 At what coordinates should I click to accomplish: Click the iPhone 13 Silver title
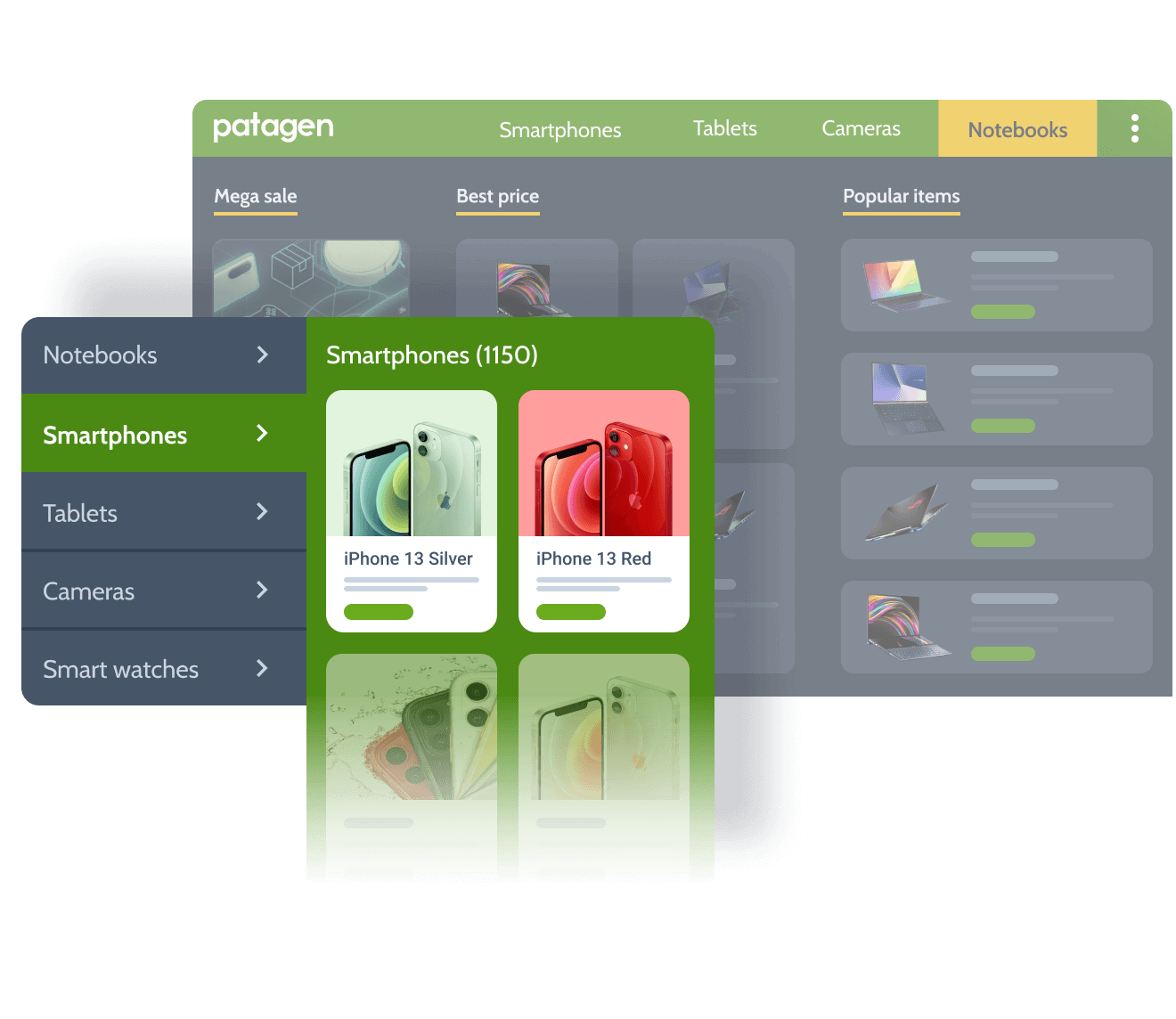coord(408,558)
